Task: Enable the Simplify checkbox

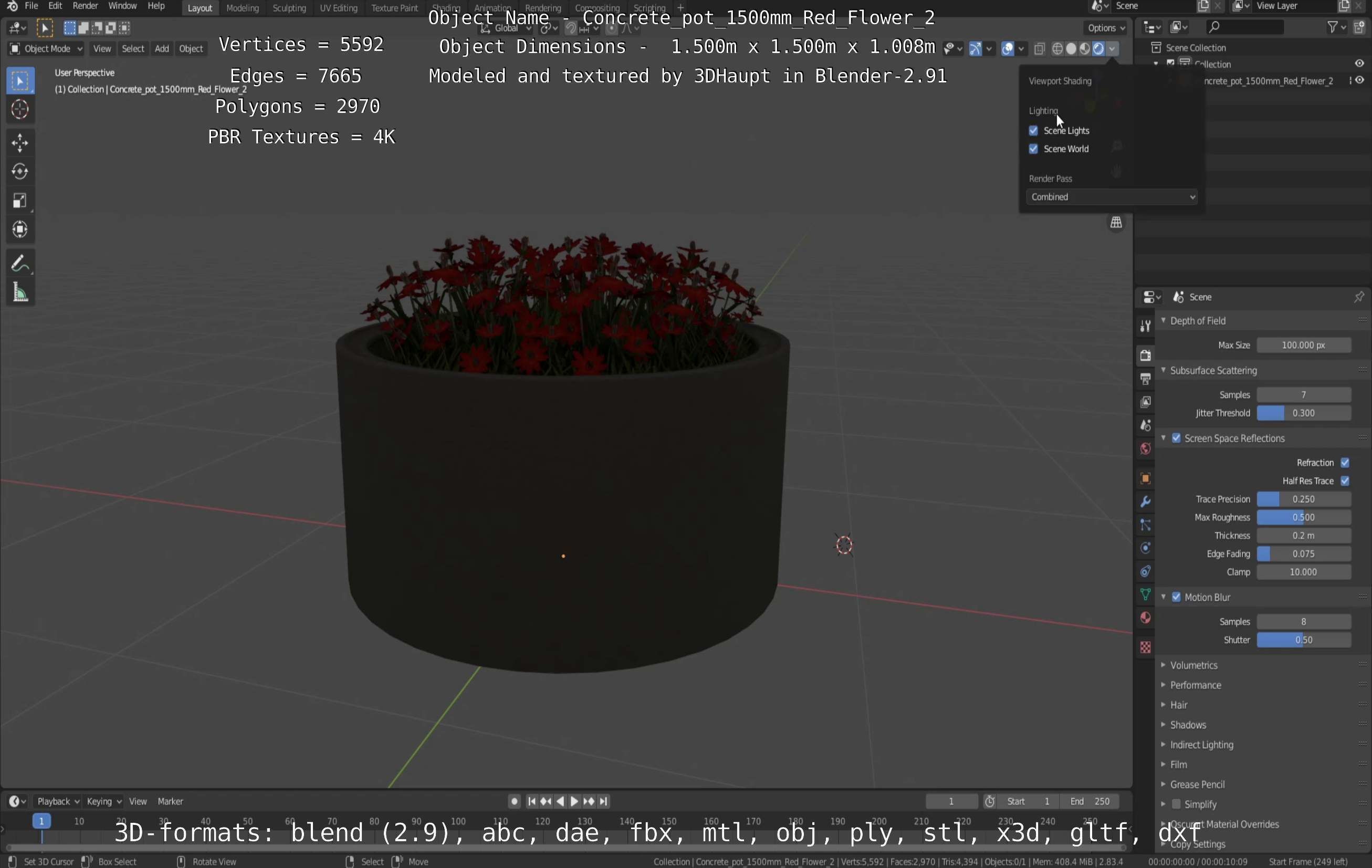Action: point(1177,804)
